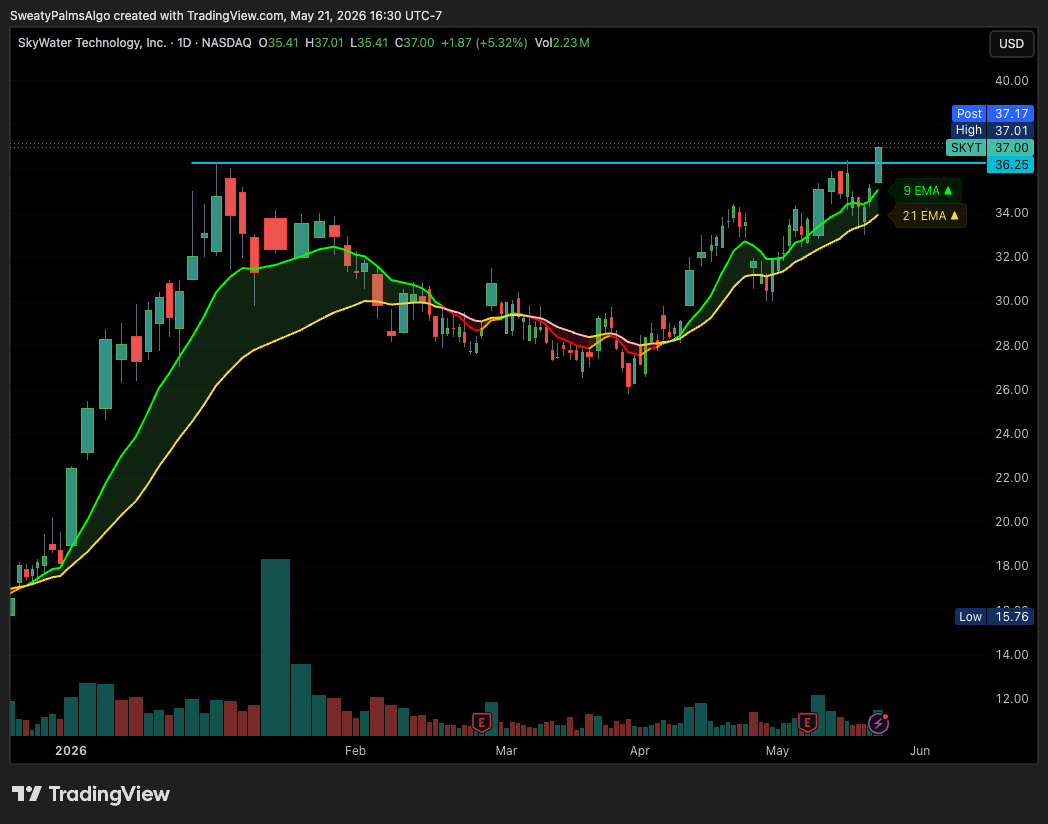Screen dimensions: 1048x824
Task: Click the latest green breakout candle
Action: [x=878, y=165]
